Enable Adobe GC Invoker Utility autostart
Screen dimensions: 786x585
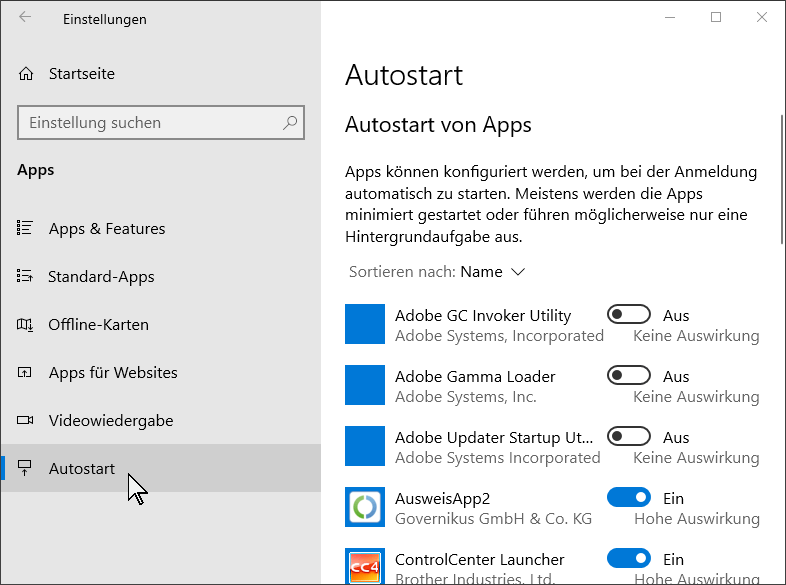click(x=629, y=315)
